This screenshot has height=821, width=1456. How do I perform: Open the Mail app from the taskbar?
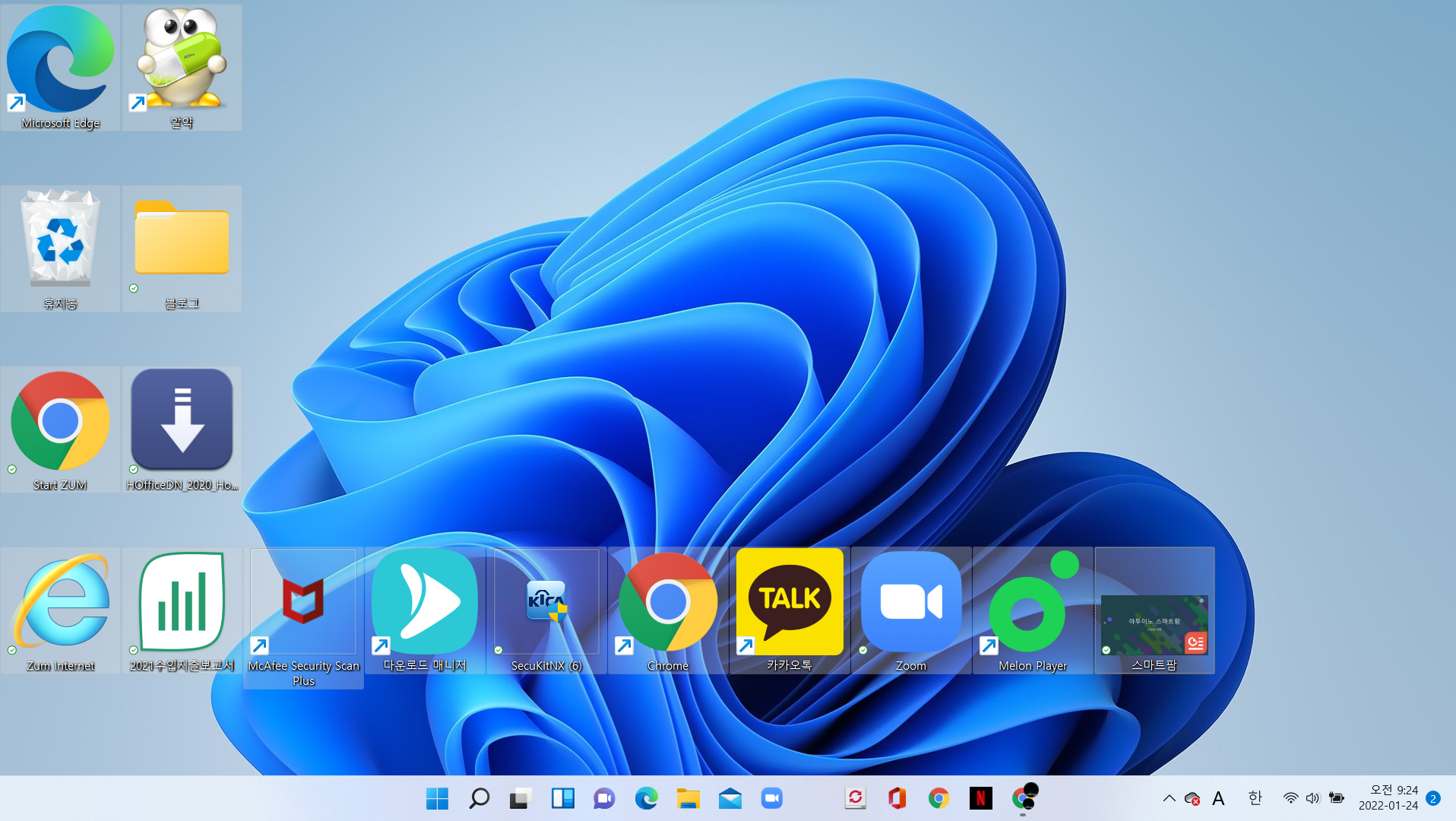[x=730, y=798]
